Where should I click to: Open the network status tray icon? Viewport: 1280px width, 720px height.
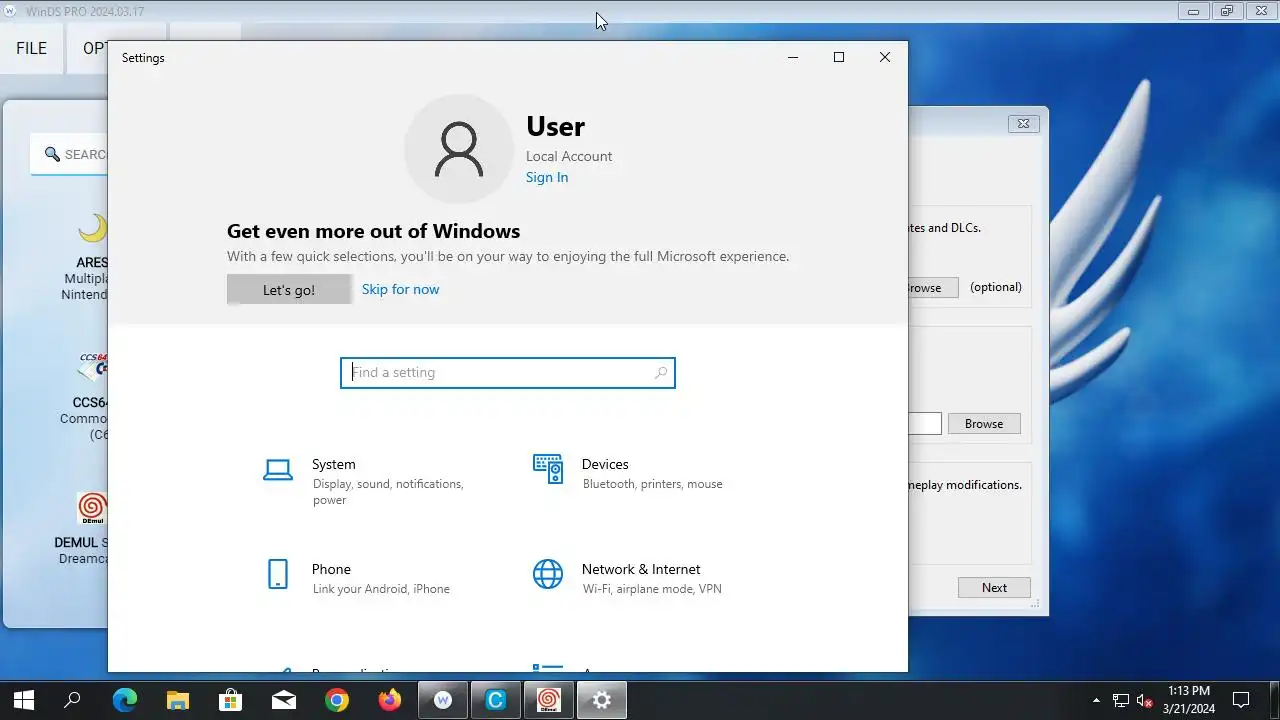pyautogui.click(x=1121, y=700)
